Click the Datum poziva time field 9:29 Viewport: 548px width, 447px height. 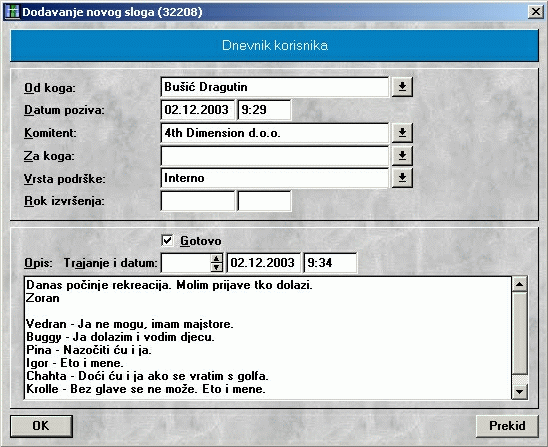[264, 110]
